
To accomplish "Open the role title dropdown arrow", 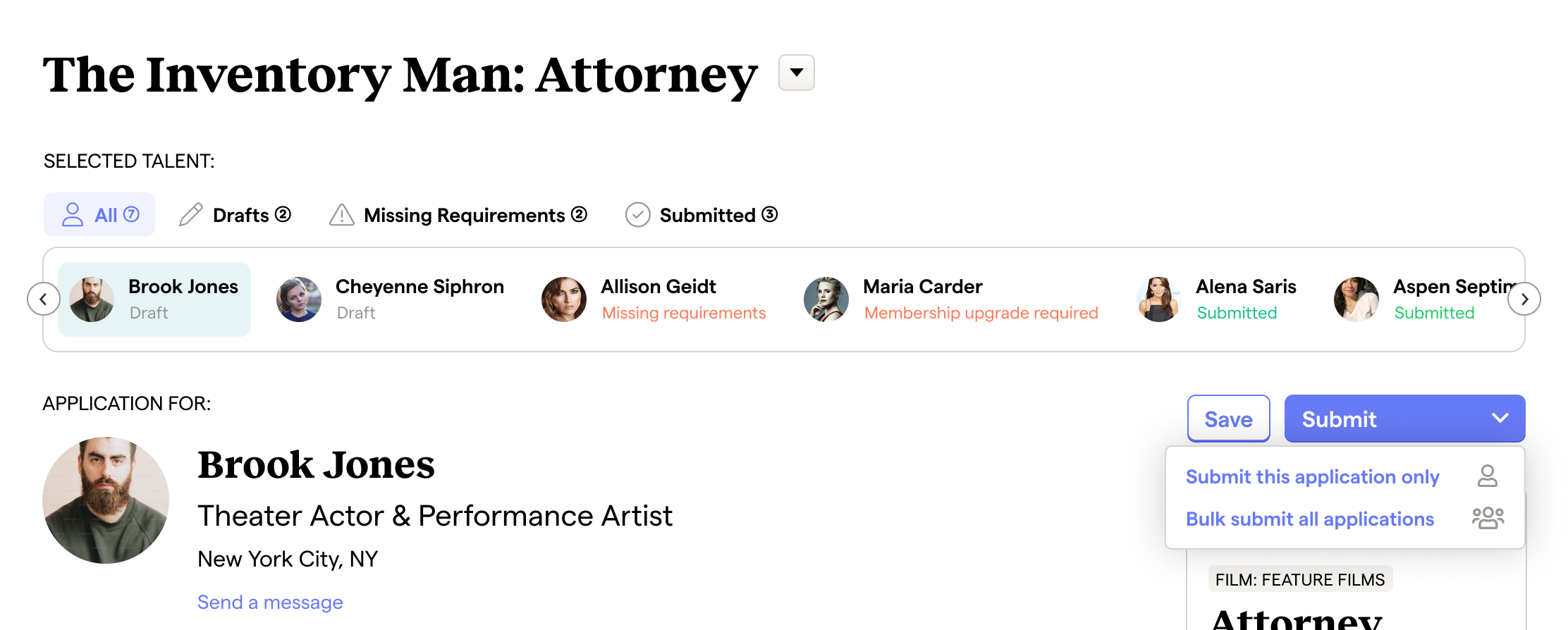I will pyautogui.click(x=797, y=73).
